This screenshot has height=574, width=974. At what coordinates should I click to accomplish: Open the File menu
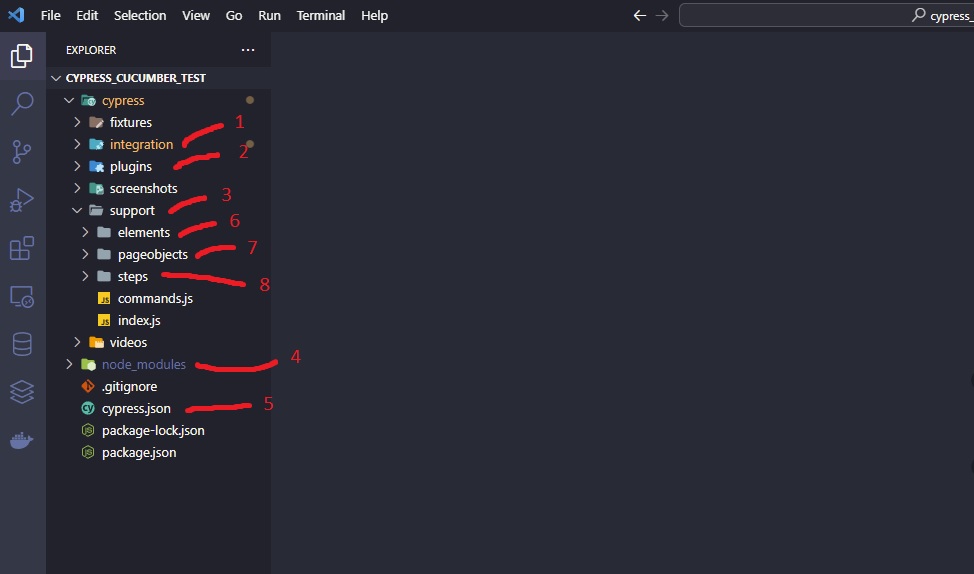pos(50,16)
